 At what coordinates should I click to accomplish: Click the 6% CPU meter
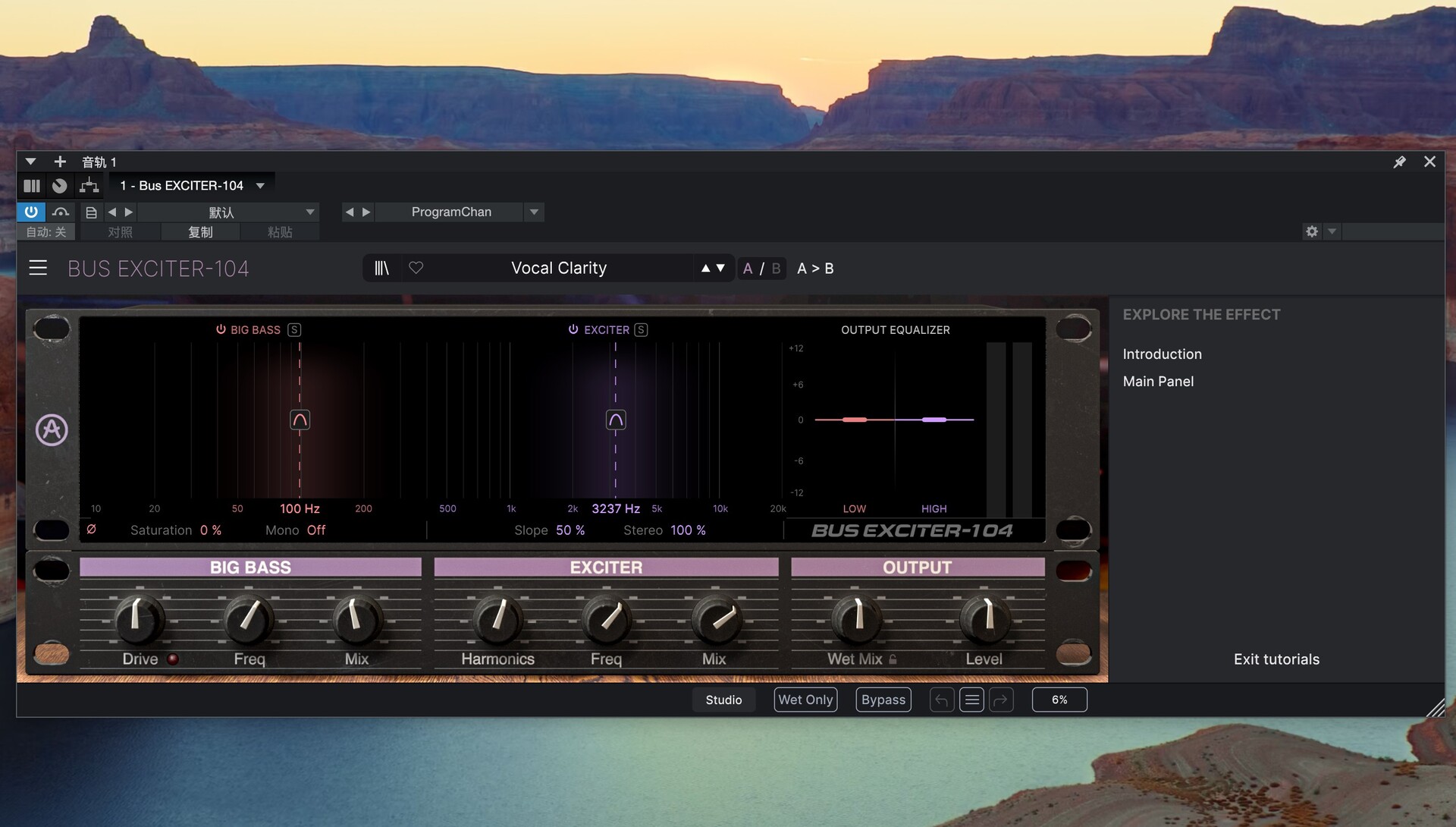1059,700
